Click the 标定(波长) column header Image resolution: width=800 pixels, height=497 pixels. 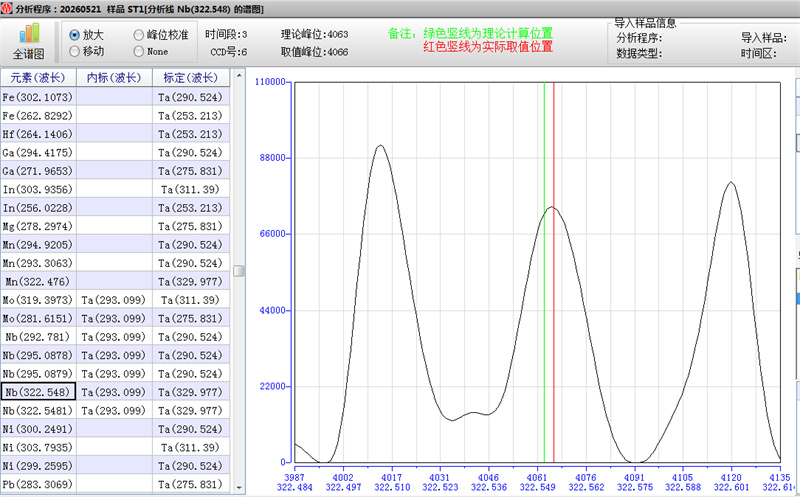[191, 78]
